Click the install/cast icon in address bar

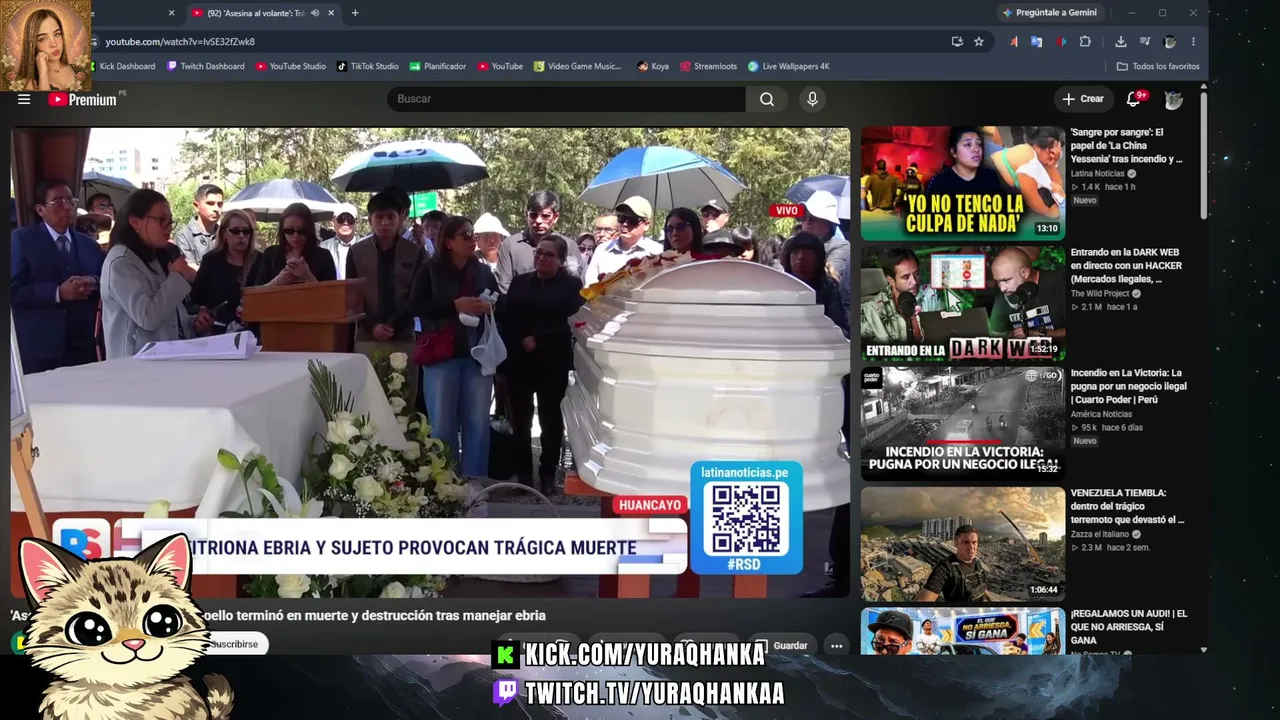957,42
